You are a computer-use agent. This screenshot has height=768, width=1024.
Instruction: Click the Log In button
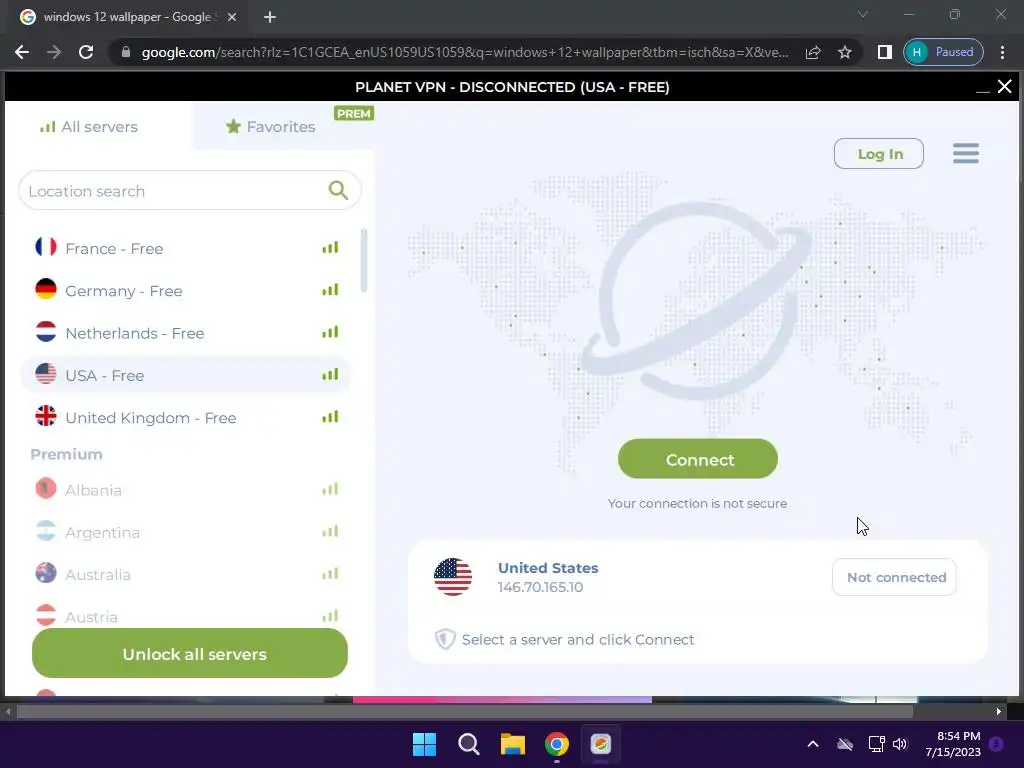(x=879, y=153)
